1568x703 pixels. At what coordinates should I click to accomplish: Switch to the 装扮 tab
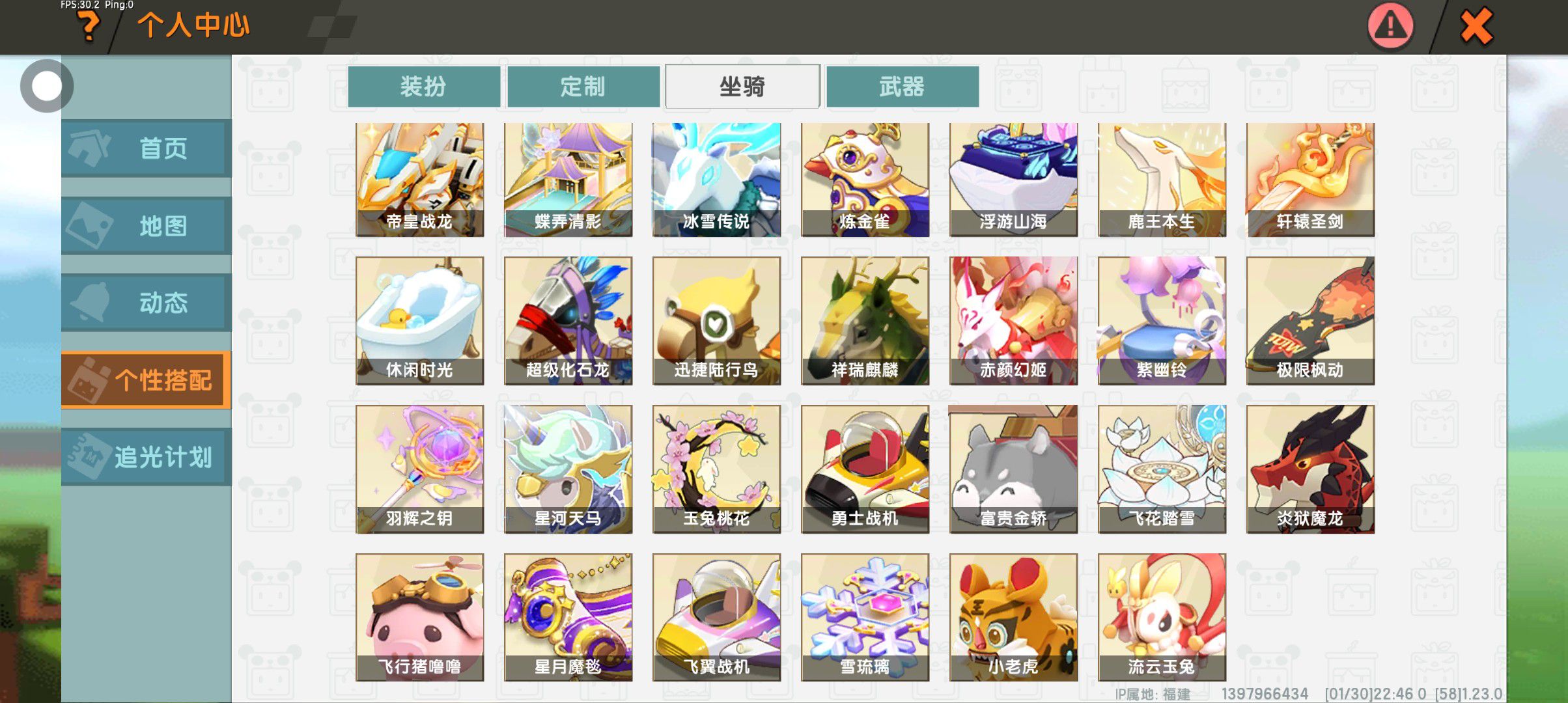click(424, 86)
